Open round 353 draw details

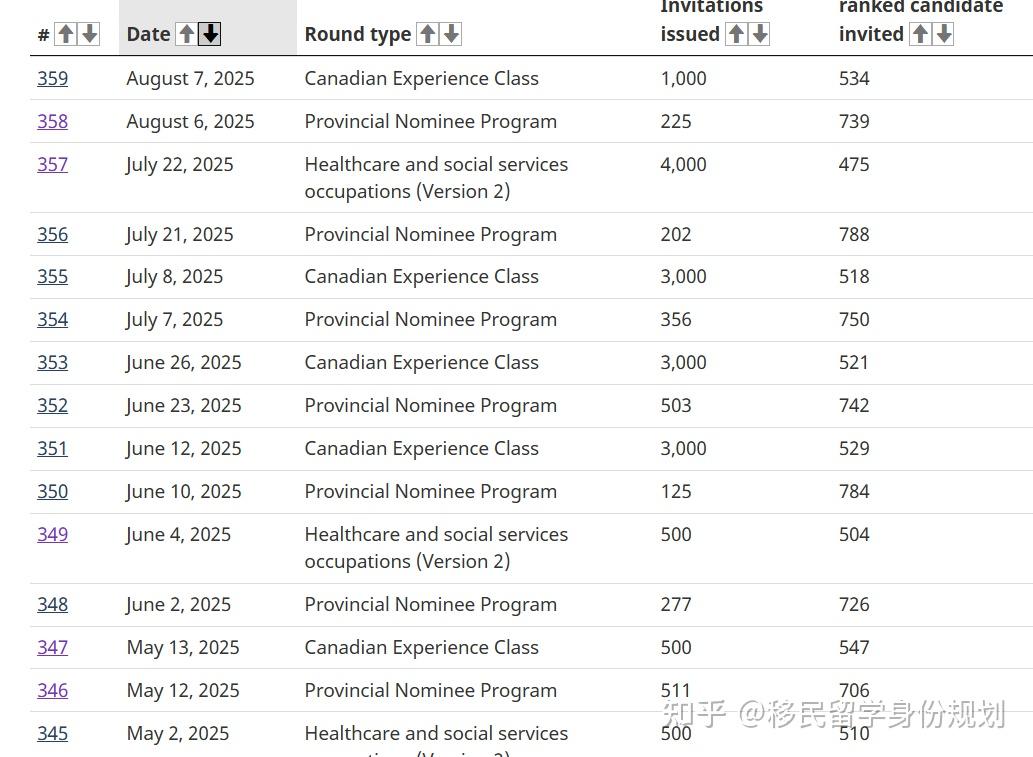coord(52,362)
